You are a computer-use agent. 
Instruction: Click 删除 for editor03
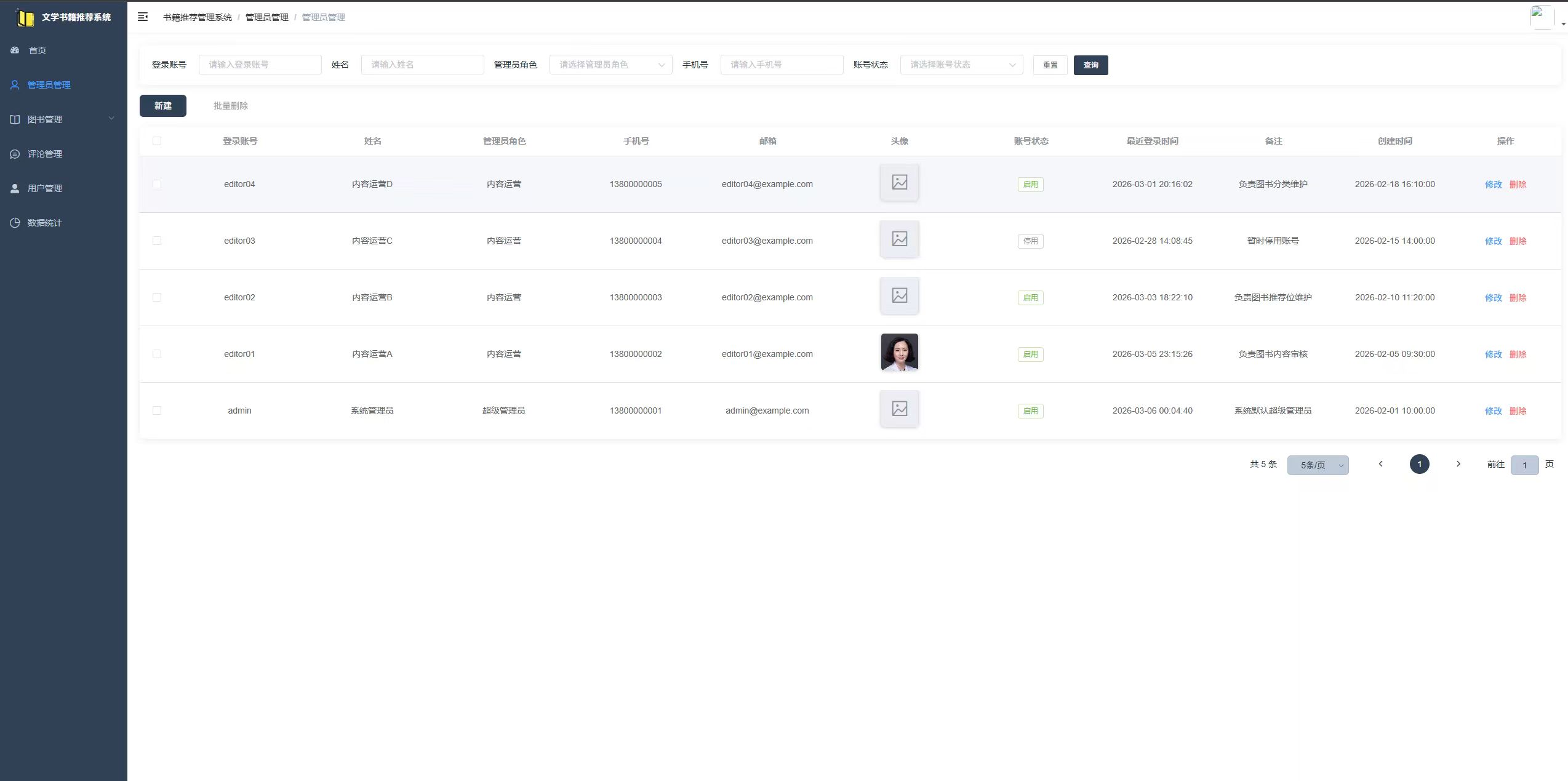pos(1518,241)
